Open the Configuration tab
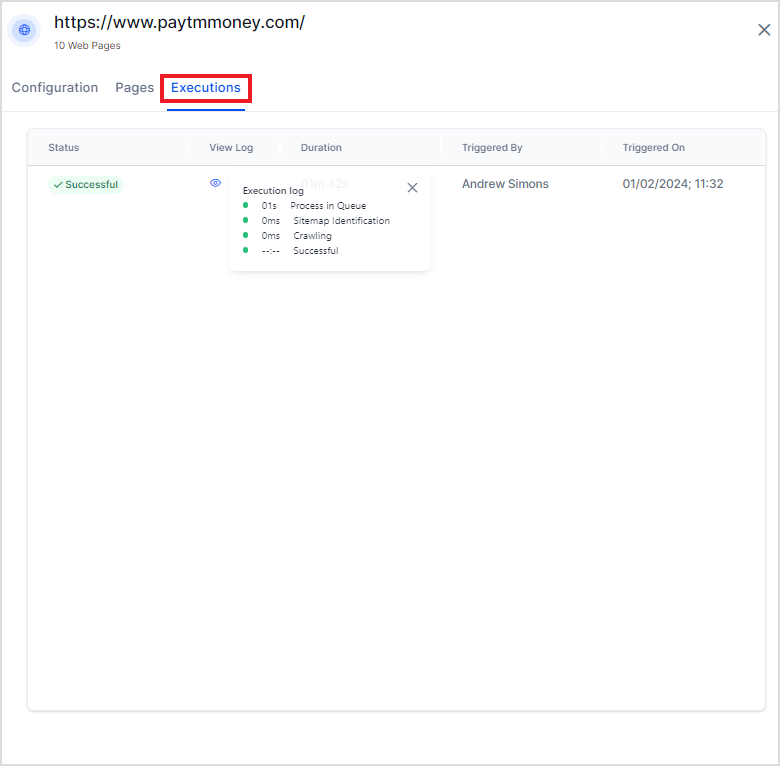This screenshot has height=766, width=780. point(55,88)
